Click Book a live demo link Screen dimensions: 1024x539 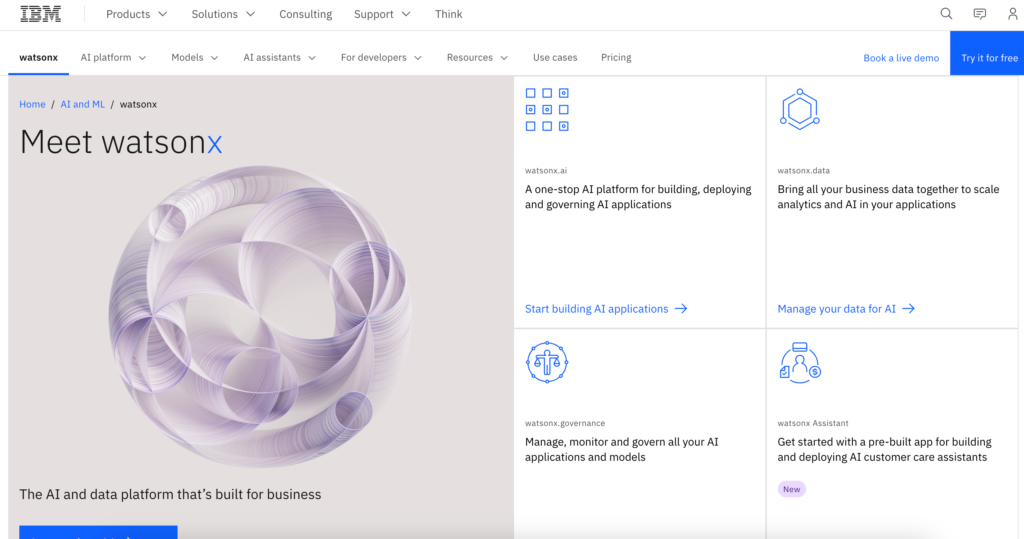click(901, 58)
